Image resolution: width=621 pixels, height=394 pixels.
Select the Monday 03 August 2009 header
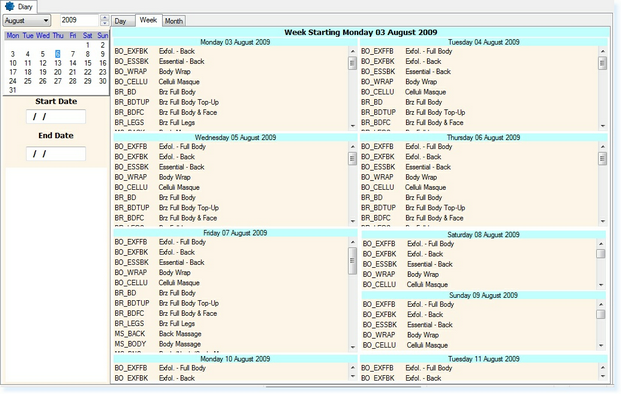pyautogui.click(x=235, y=42)
